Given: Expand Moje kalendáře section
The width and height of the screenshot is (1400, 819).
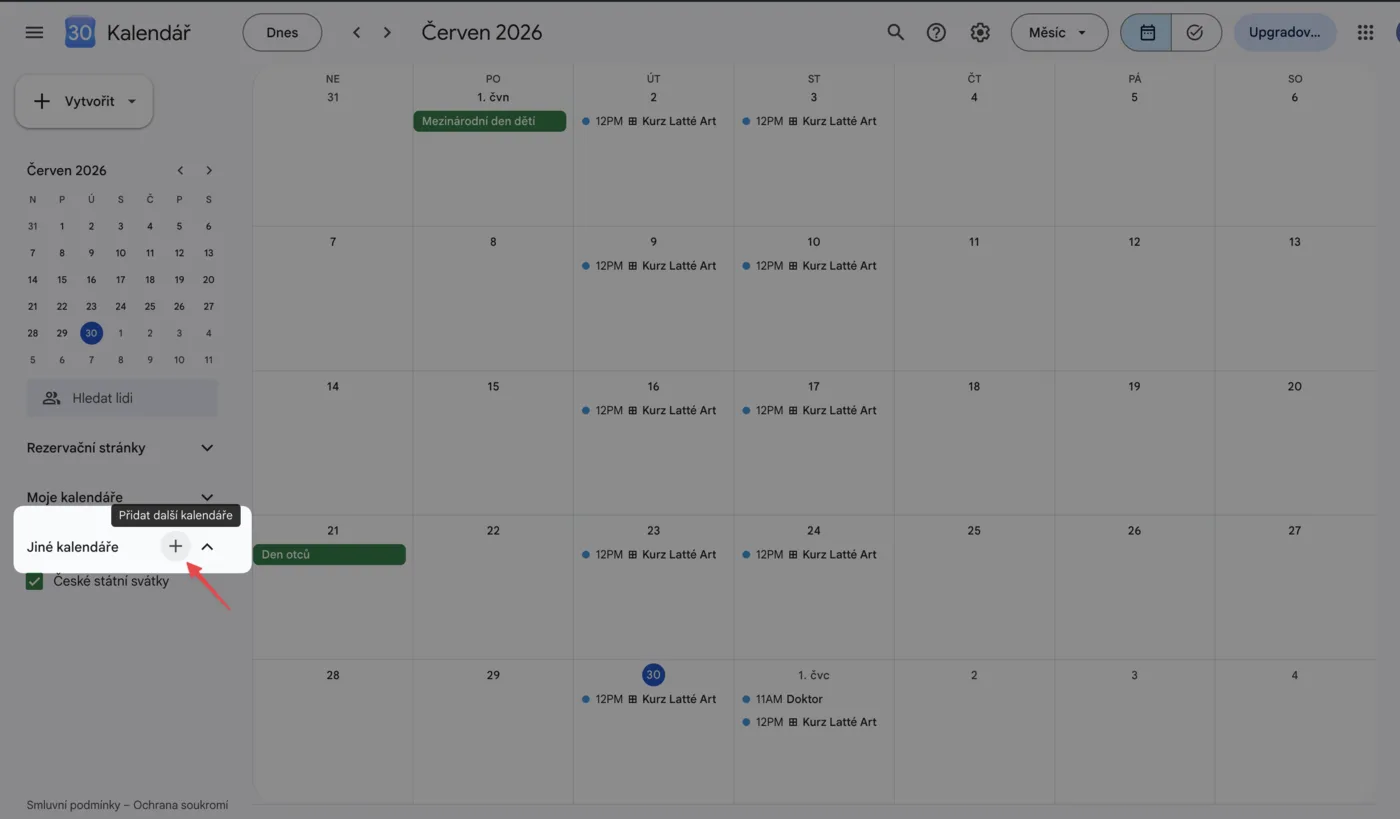Looking at the screenshot, I should point(207,497).
